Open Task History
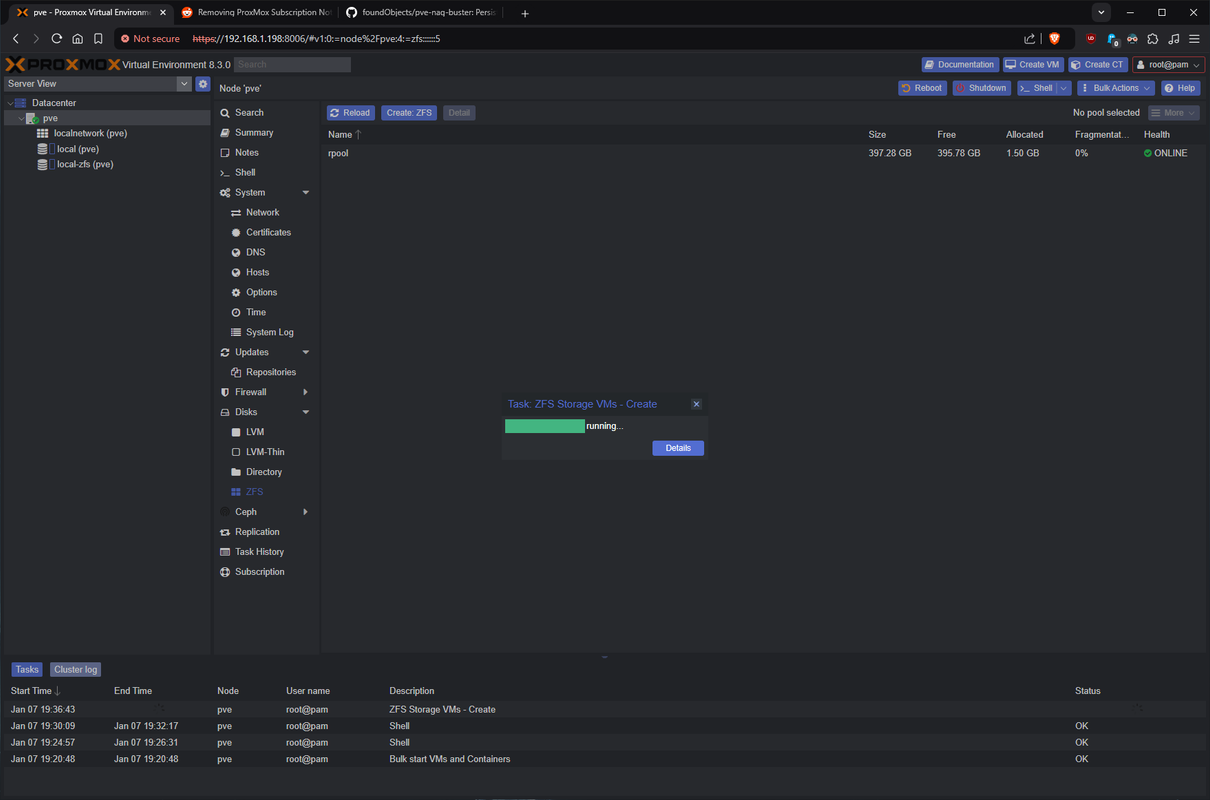 [x=259, y=552]
